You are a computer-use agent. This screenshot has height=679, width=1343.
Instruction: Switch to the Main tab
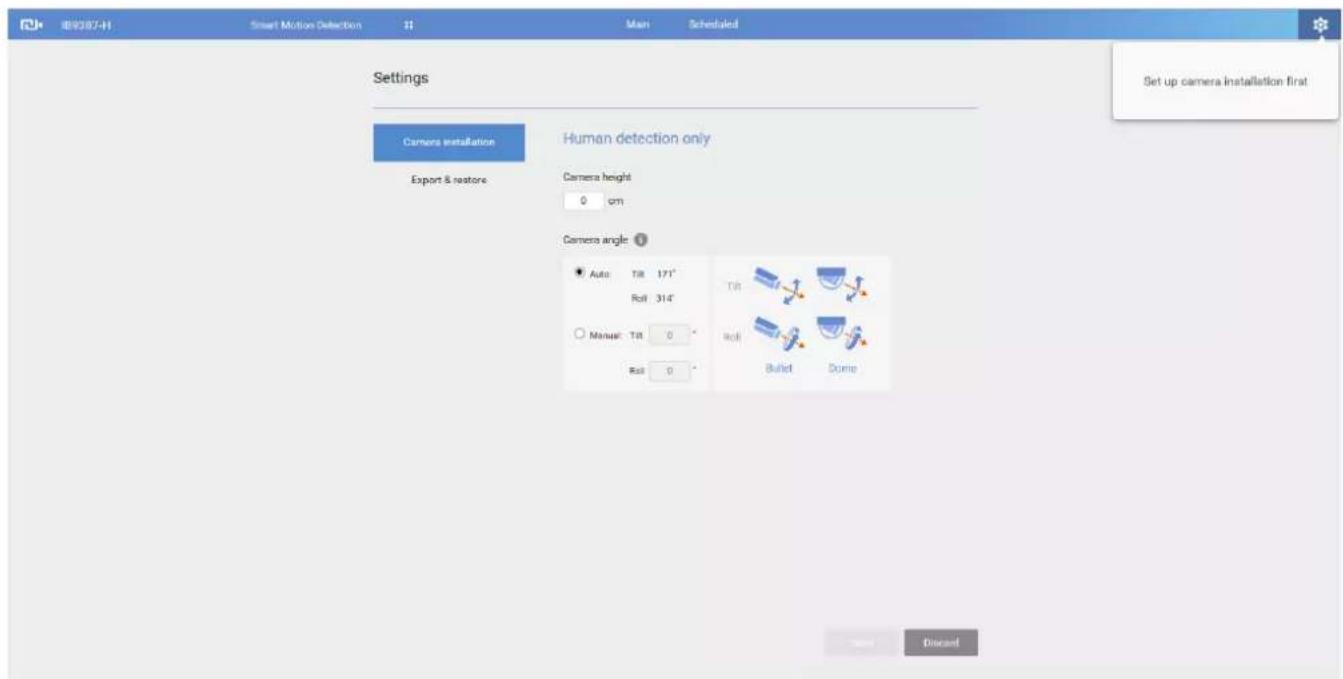[638, 25]
